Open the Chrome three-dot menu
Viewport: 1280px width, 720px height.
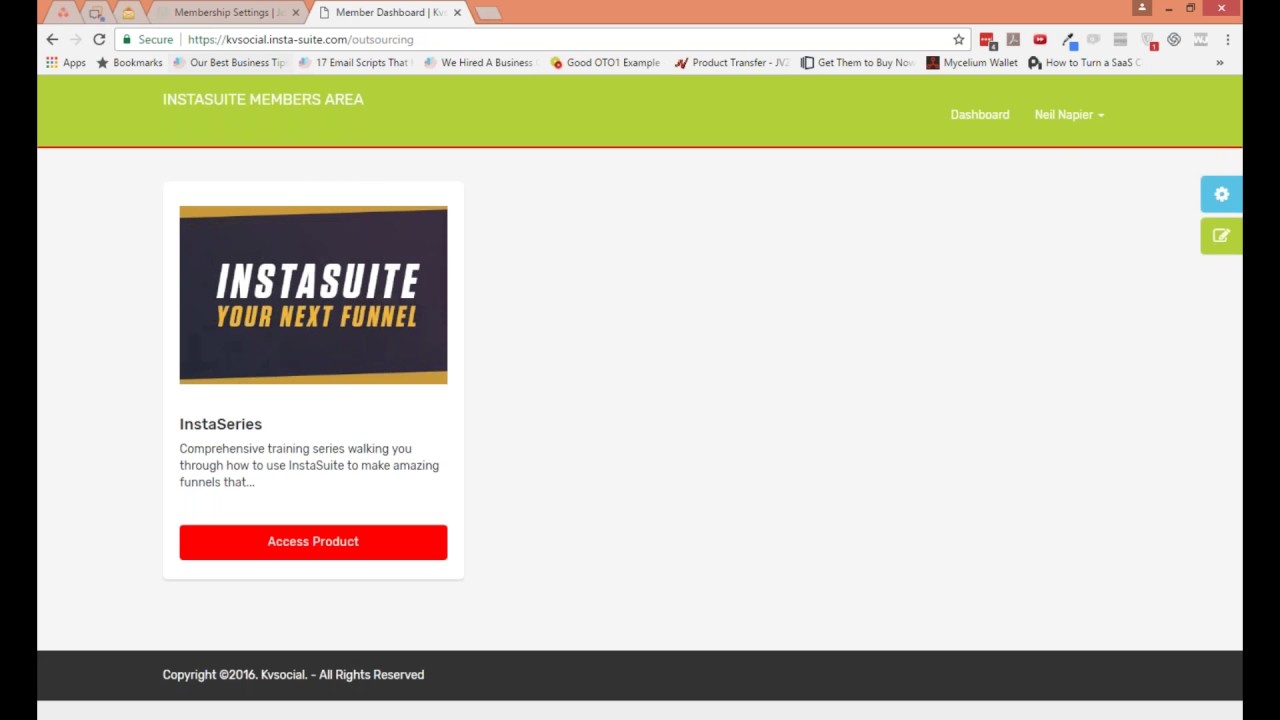1227,40
